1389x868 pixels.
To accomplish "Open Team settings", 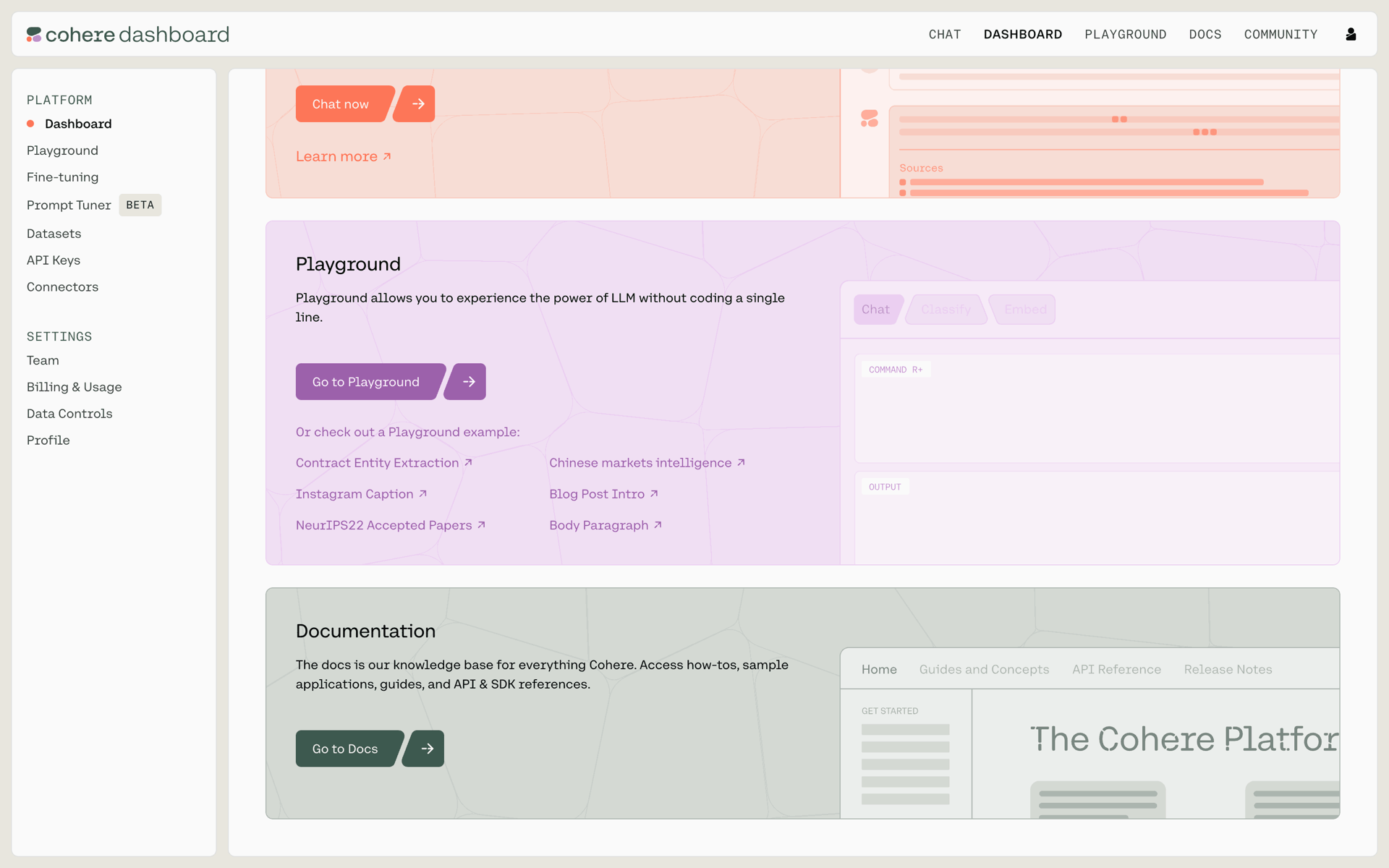I will click(43, 360).
